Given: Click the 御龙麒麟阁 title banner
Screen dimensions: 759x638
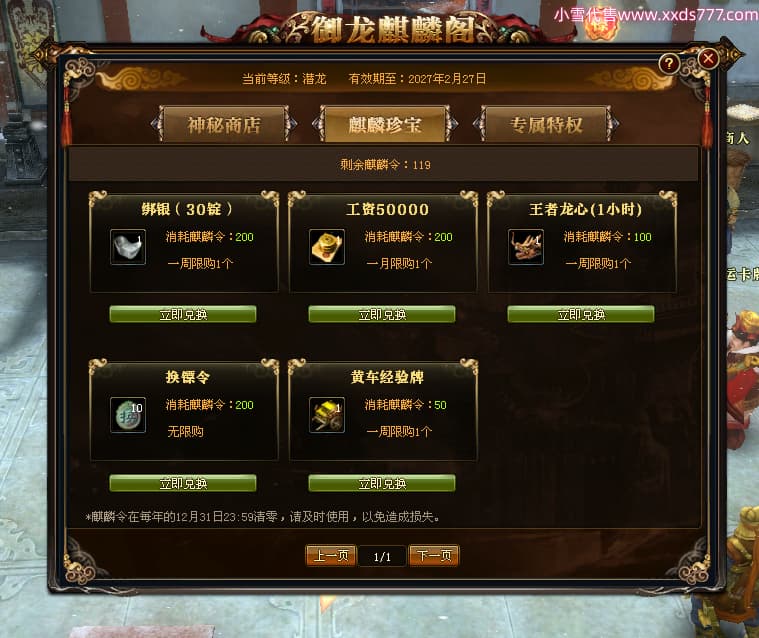Looking at the screenshot, I should coord(394,29).
